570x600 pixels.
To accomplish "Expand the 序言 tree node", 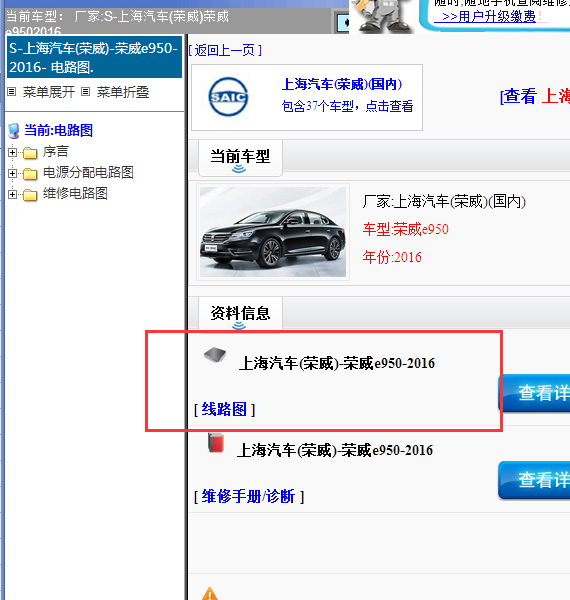I will coord(12,152).
